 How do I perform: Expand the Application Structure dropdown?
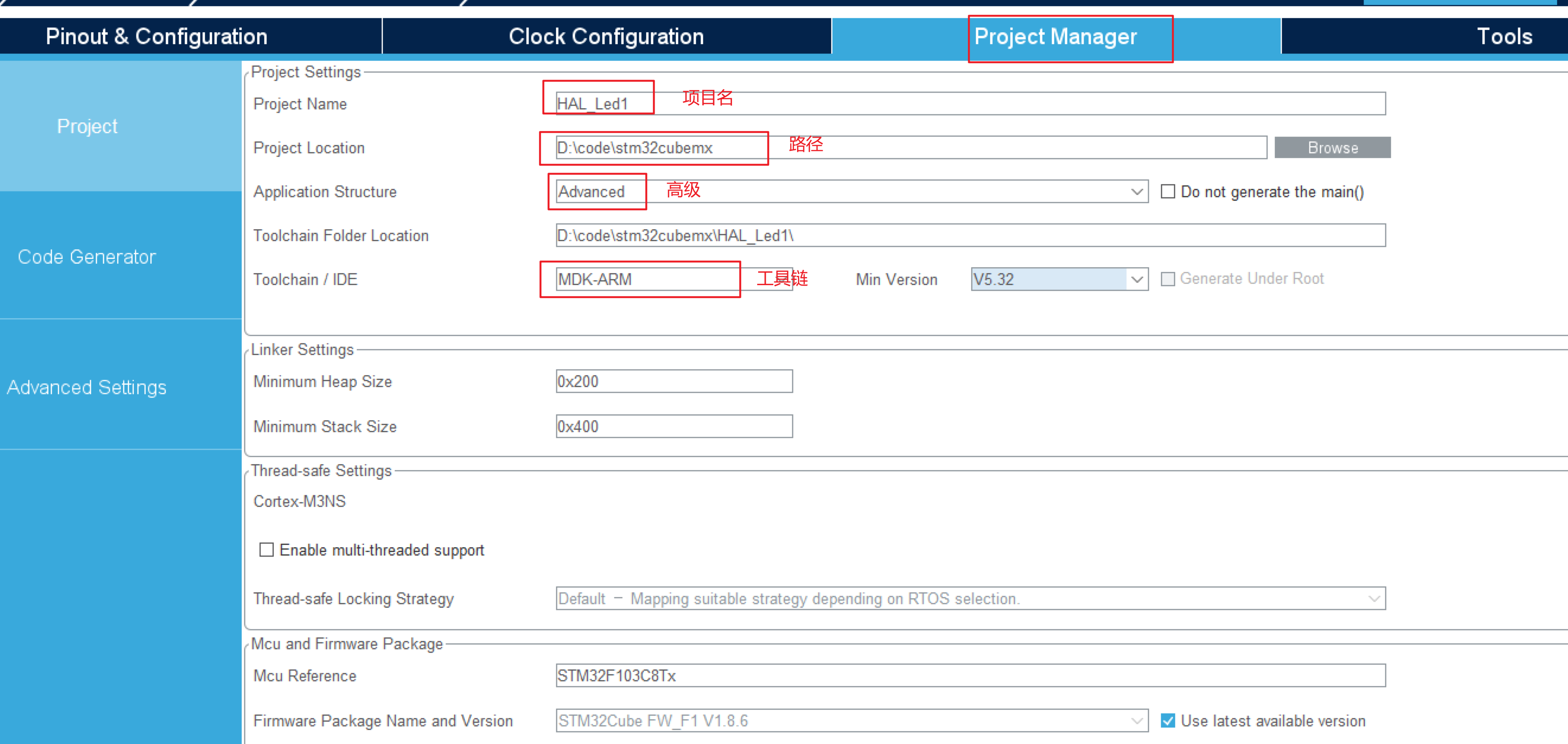(1136, 192)
